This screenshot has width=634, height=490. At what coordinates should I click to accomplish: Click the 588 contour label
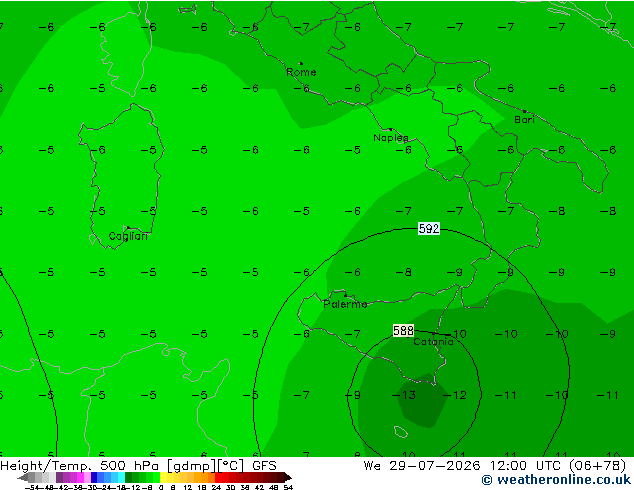404,331
